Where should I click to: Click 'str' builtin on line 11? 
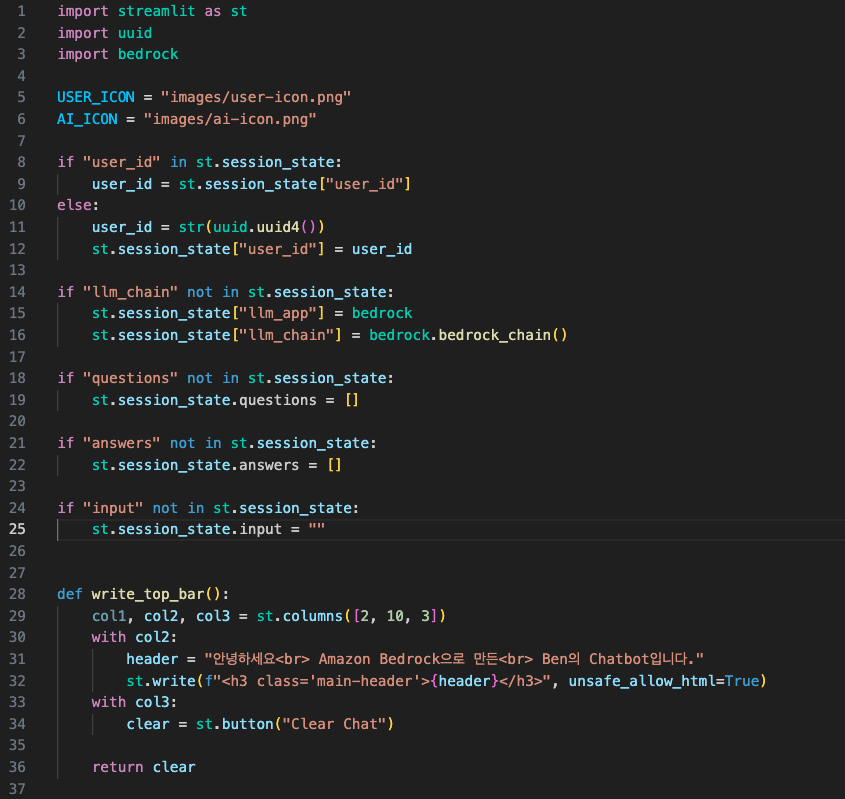coord(191,227)
